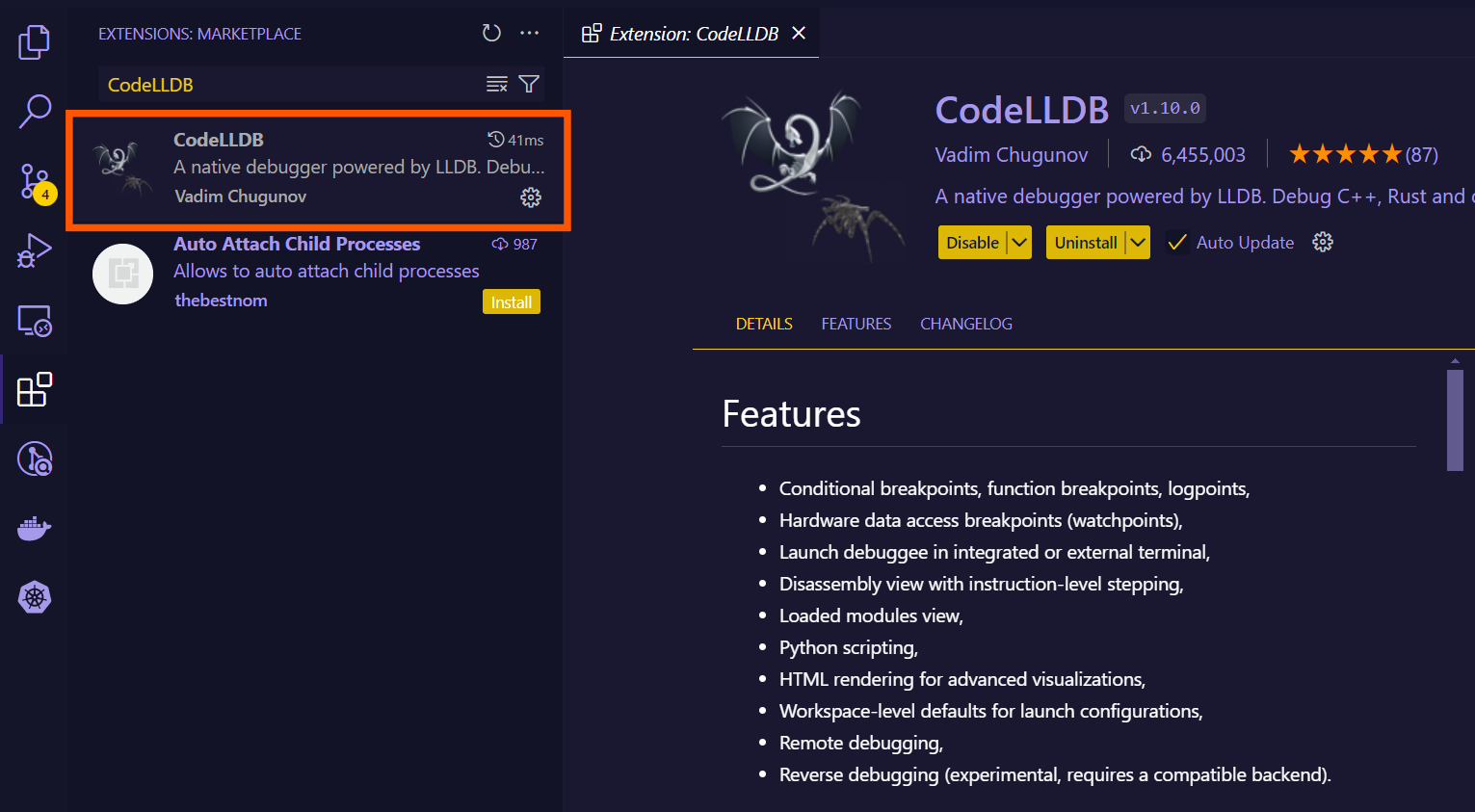The width and height of the screenshot is (1475, 812).
Task: Open Views and More Actions ellipsis menu
Action: (529, 33)
